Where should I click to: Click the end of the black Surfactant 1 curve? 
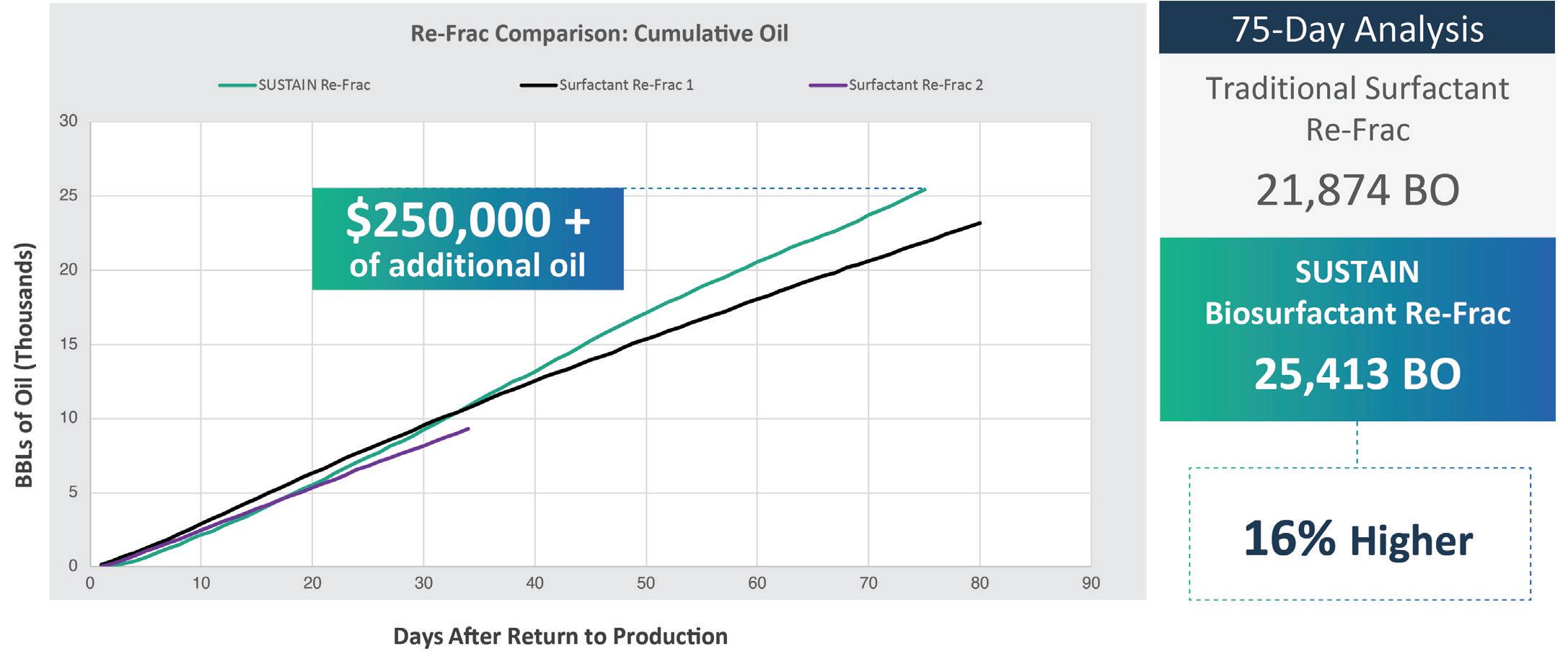coord(979,223)
